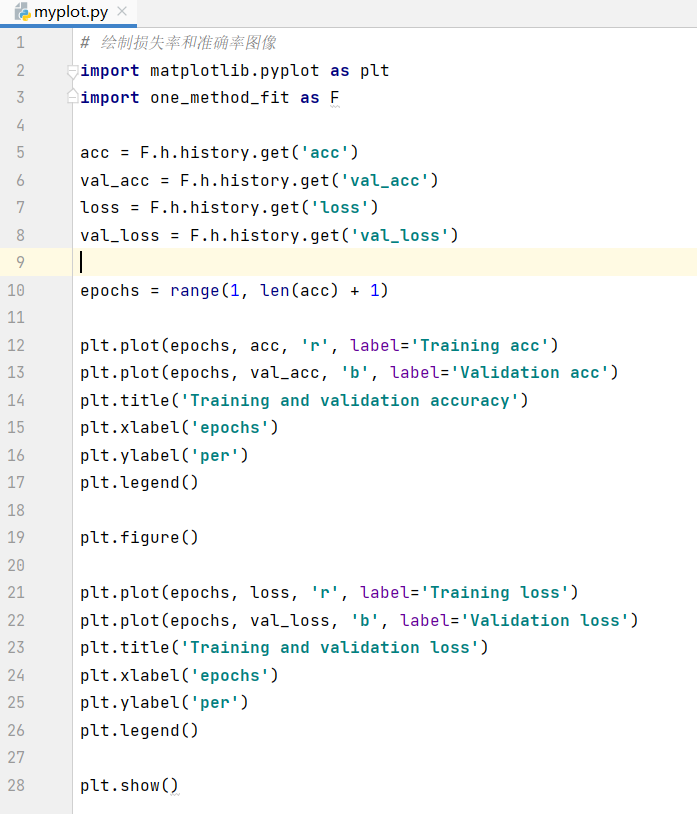This screenshot has width=697, height=814.
Task: Click 'plt.figure()' on line 19
Action: click(139, 537)
